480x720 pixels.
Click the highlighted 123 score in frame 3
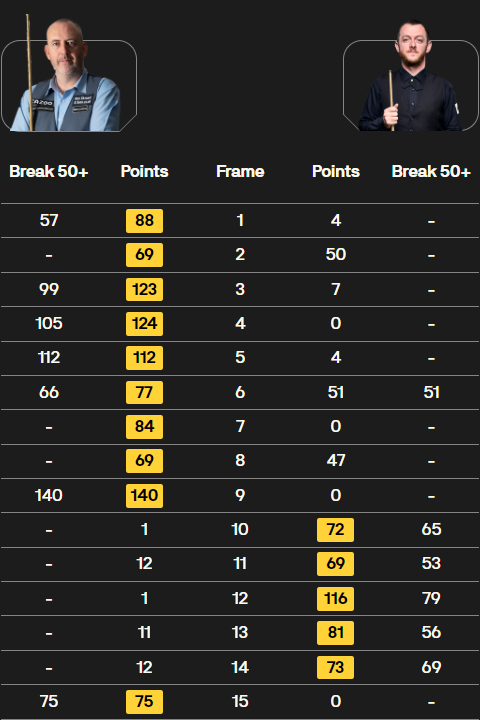(144, 289)
